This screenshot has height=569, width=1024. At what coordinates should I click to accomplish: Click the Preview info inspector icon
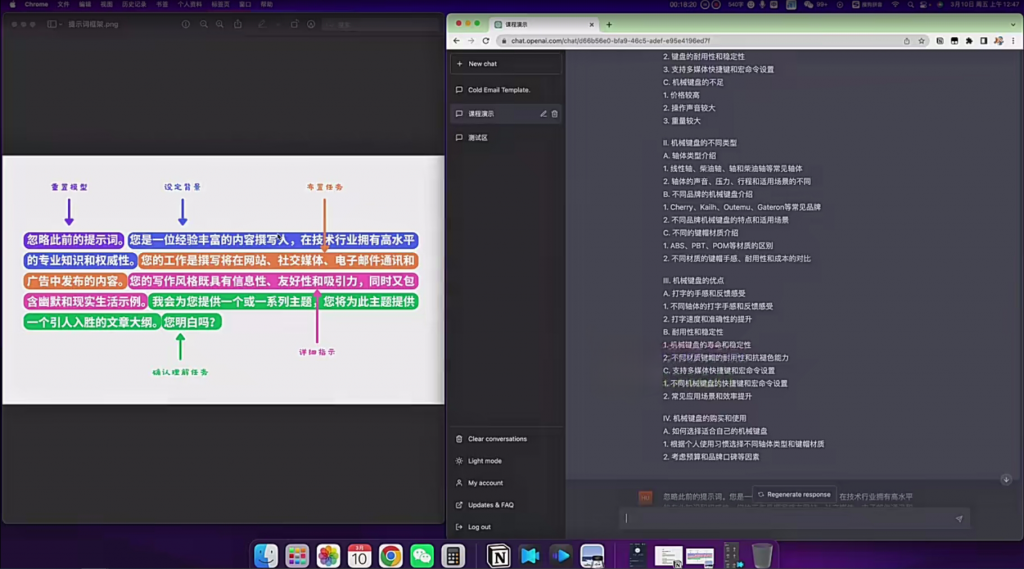click(185, 24)
